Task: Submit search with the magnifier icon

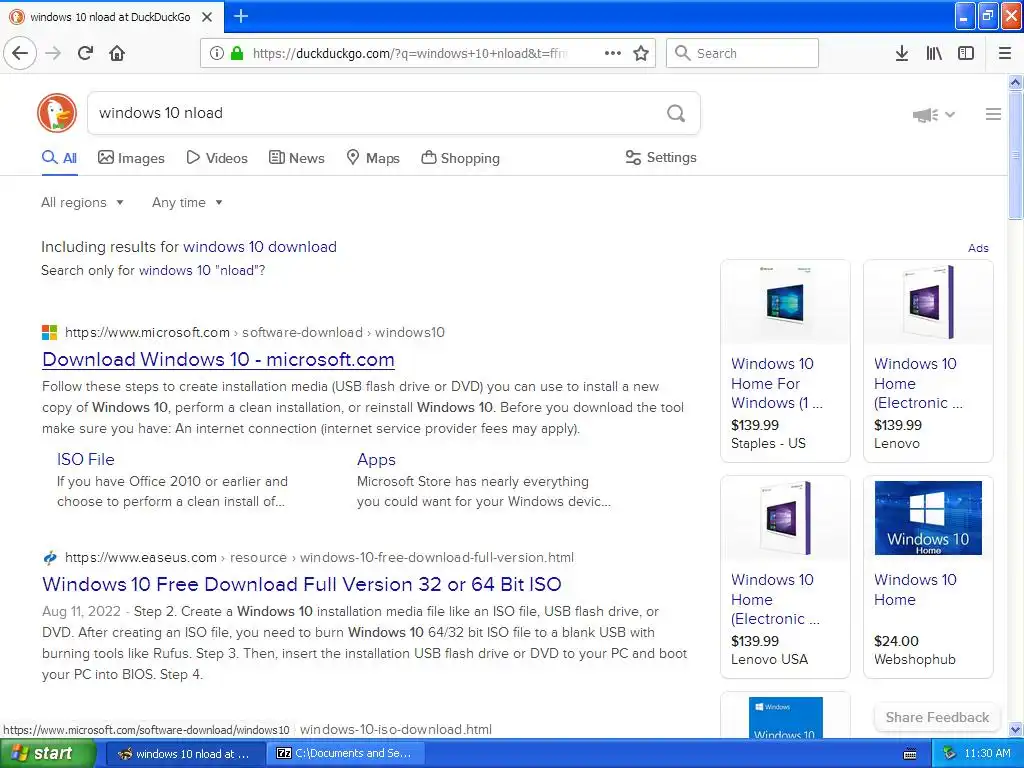Action: pyautogui.click(x=676, y=113)
